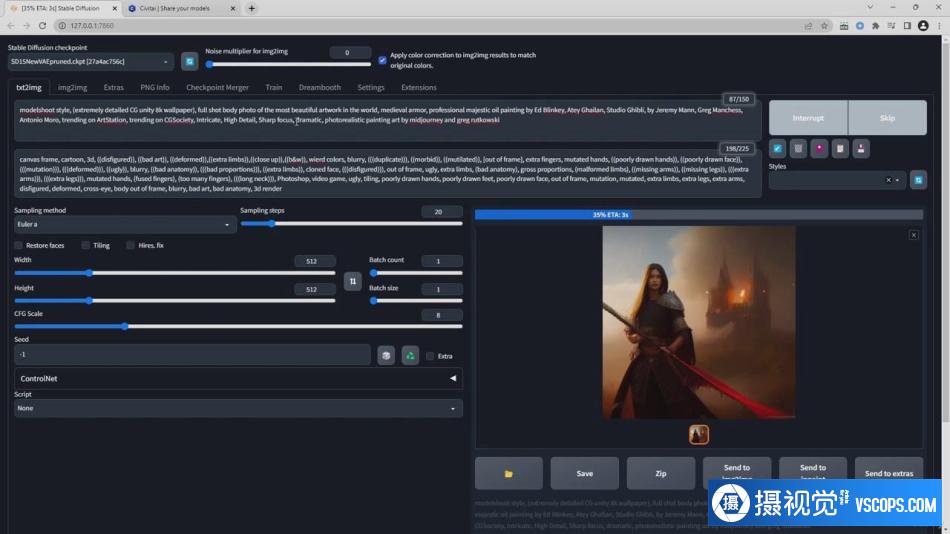Apply selected styles with the clipboard icon
950x534 pixels.
click(x=840, y=149)
